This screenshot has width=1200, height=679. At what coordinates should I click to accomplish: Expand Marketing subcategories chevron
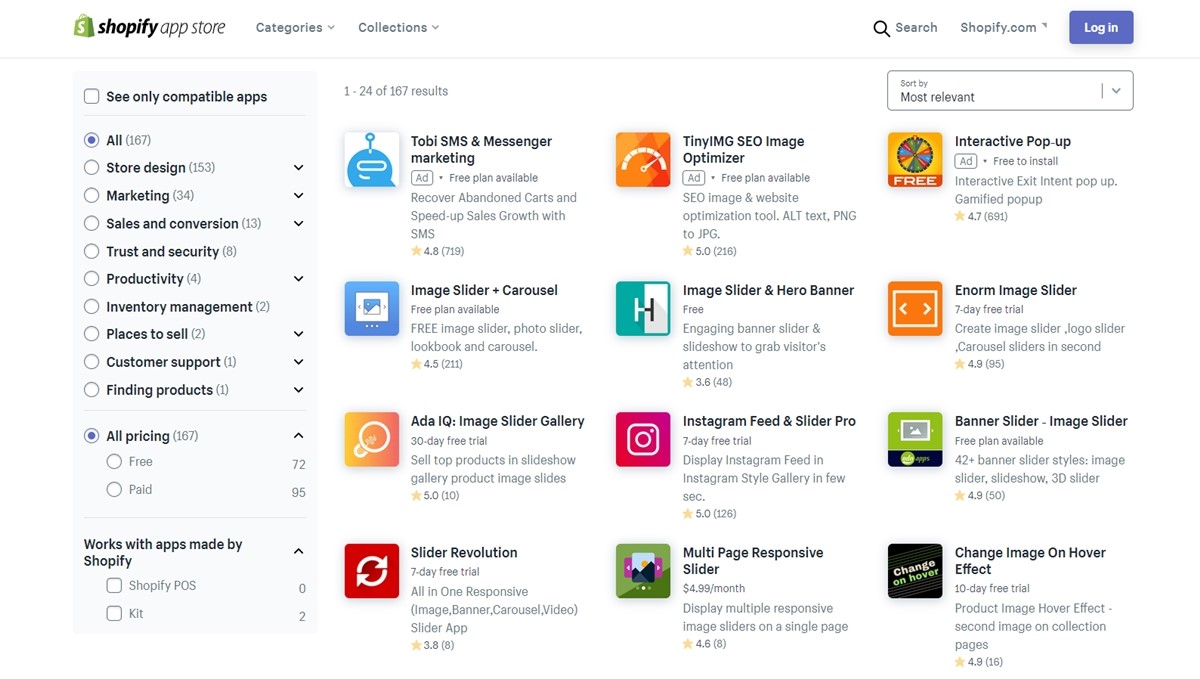tap(298, 196)
